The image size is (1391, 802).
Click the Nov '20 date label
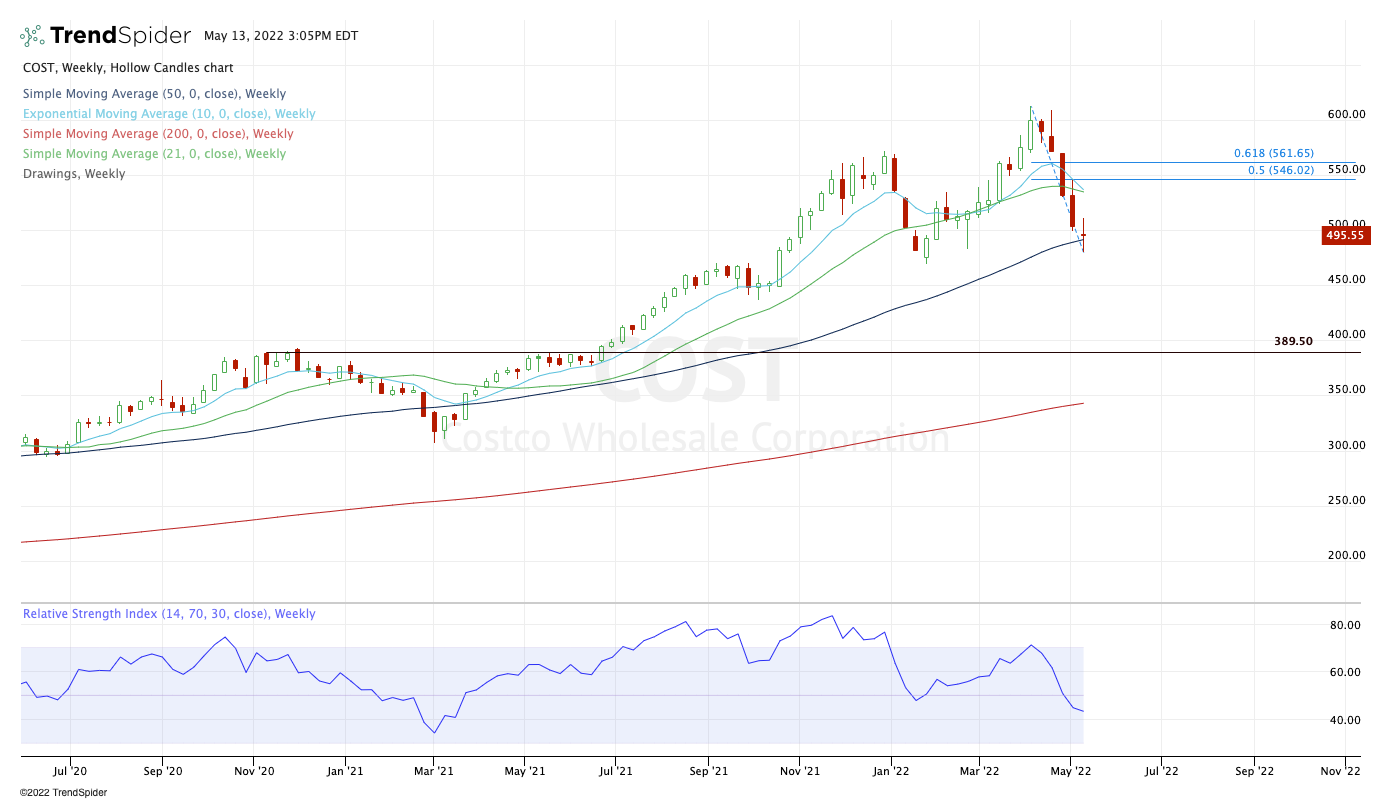click(254, 772)
